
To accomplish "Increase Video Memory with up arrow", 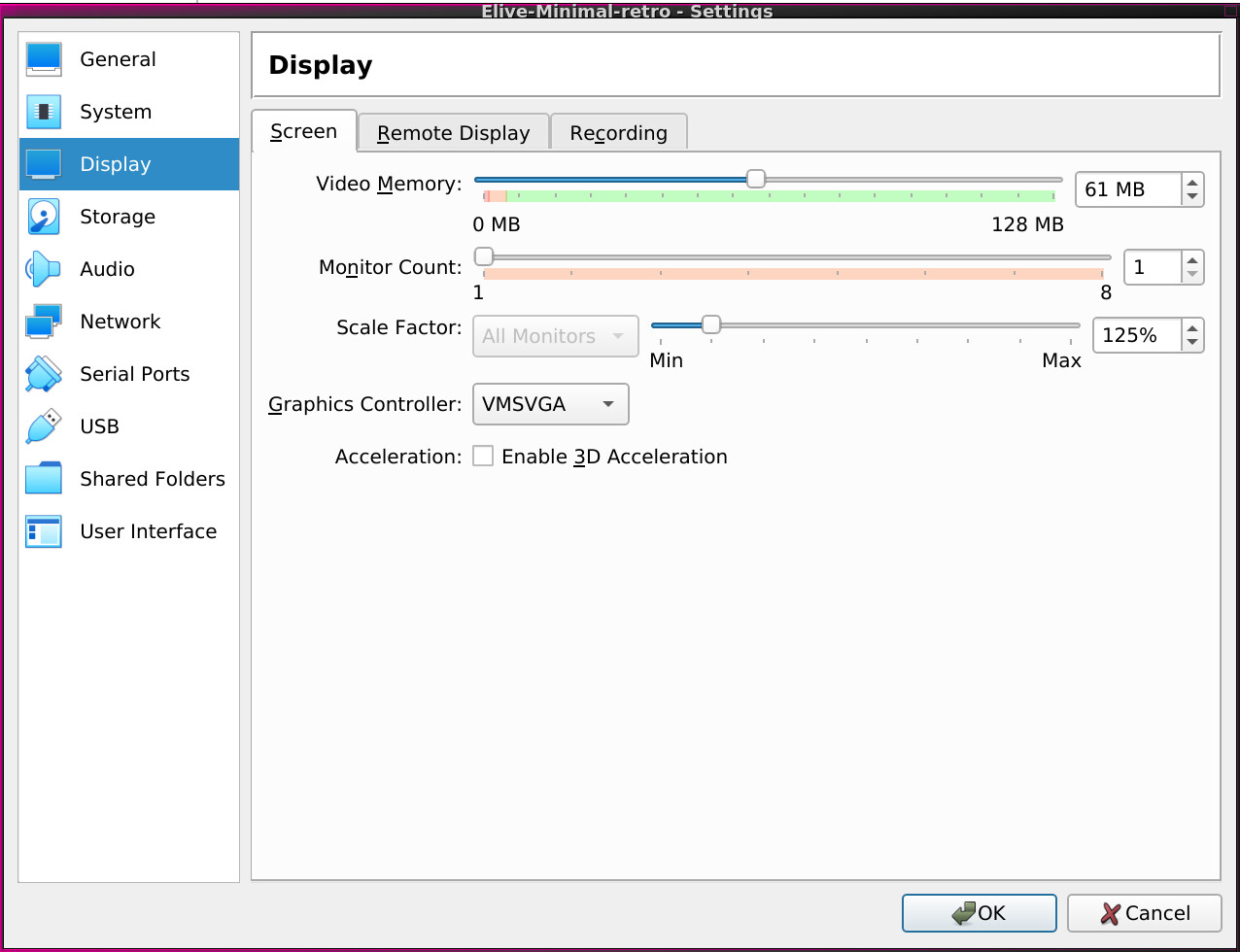I will pyautogui.click(x=1192, y=182).
